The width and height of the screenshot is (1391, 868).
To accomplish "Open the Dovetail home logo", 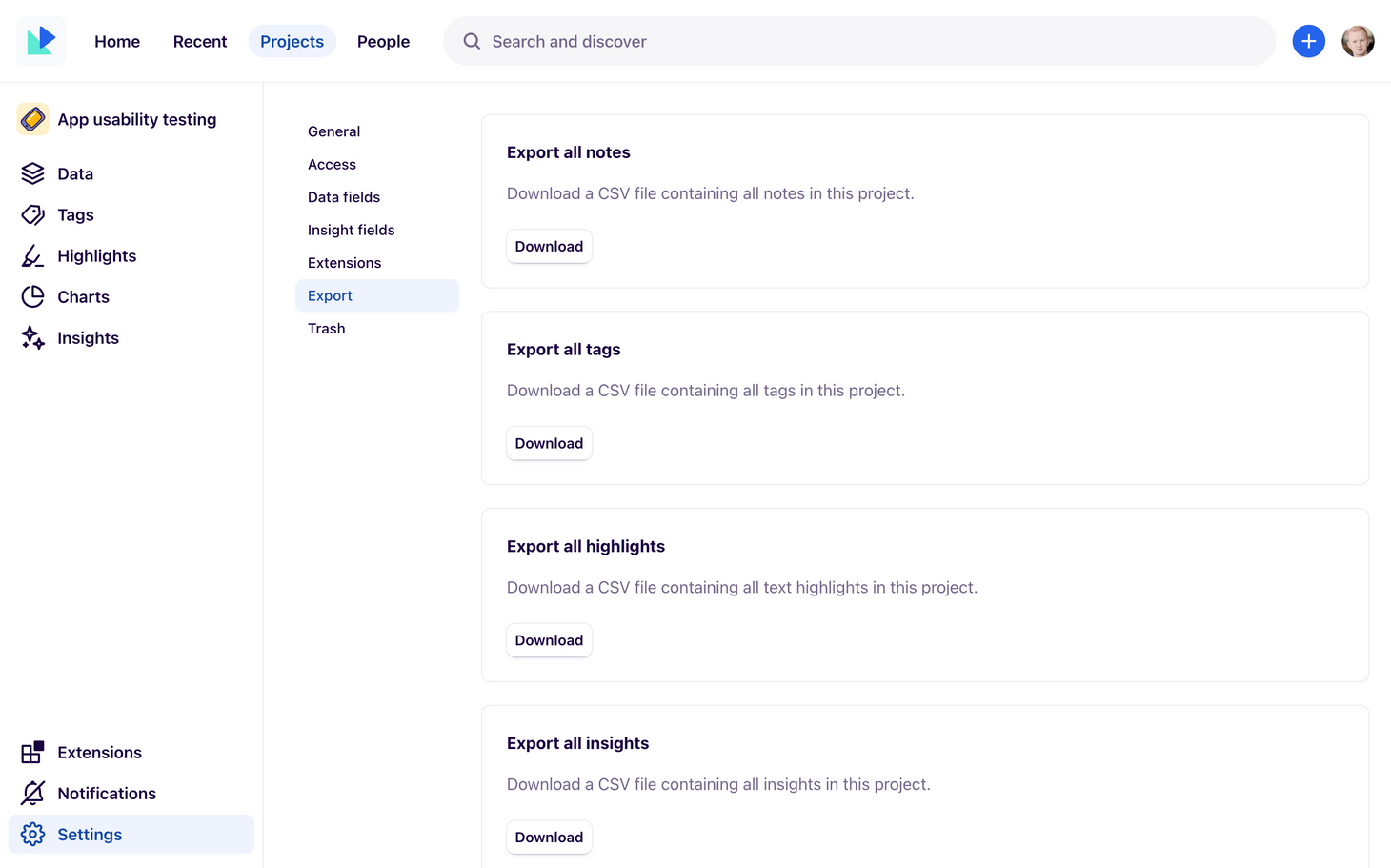I will pos(40,41).
